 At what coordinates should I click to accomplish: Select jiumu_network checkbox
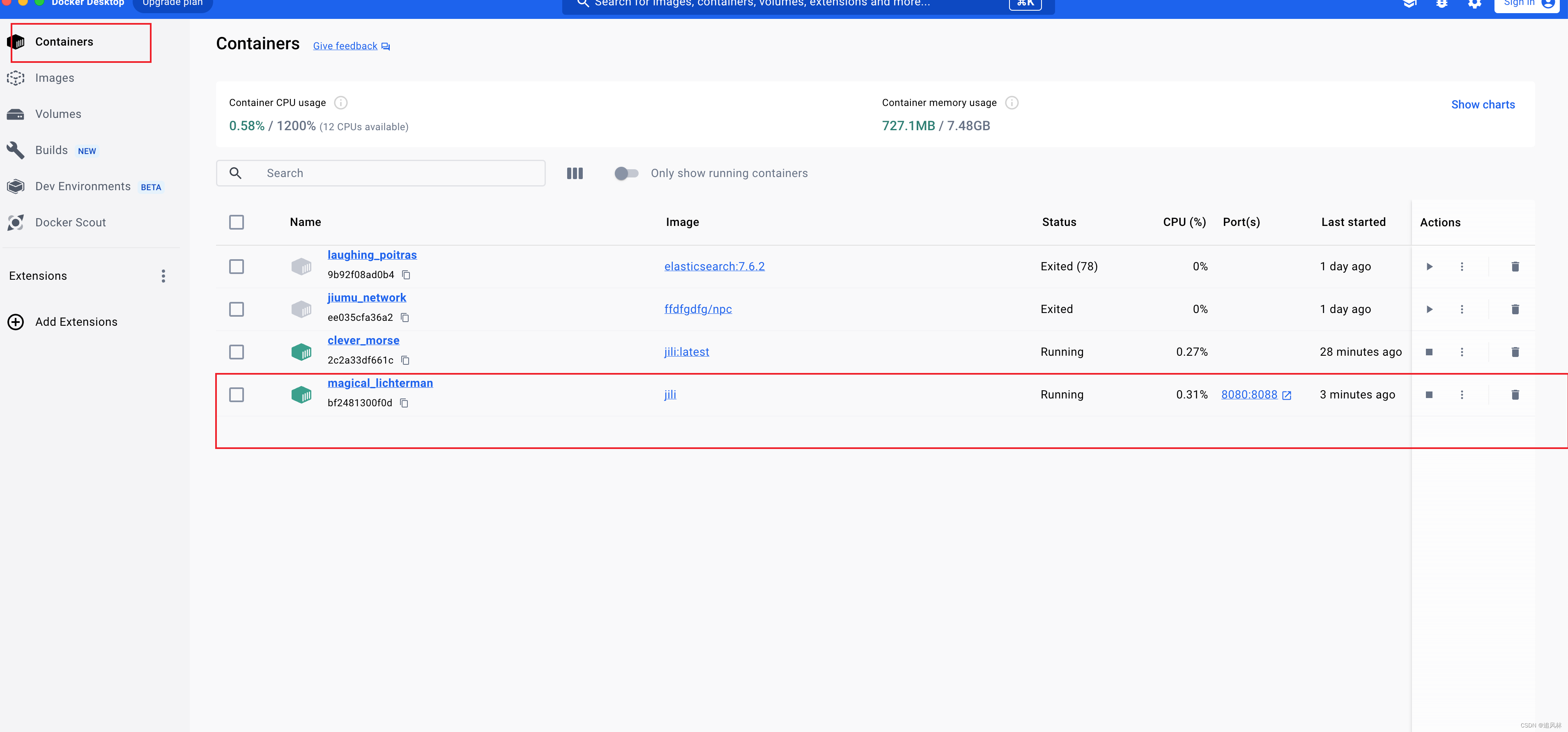point(237,309)
